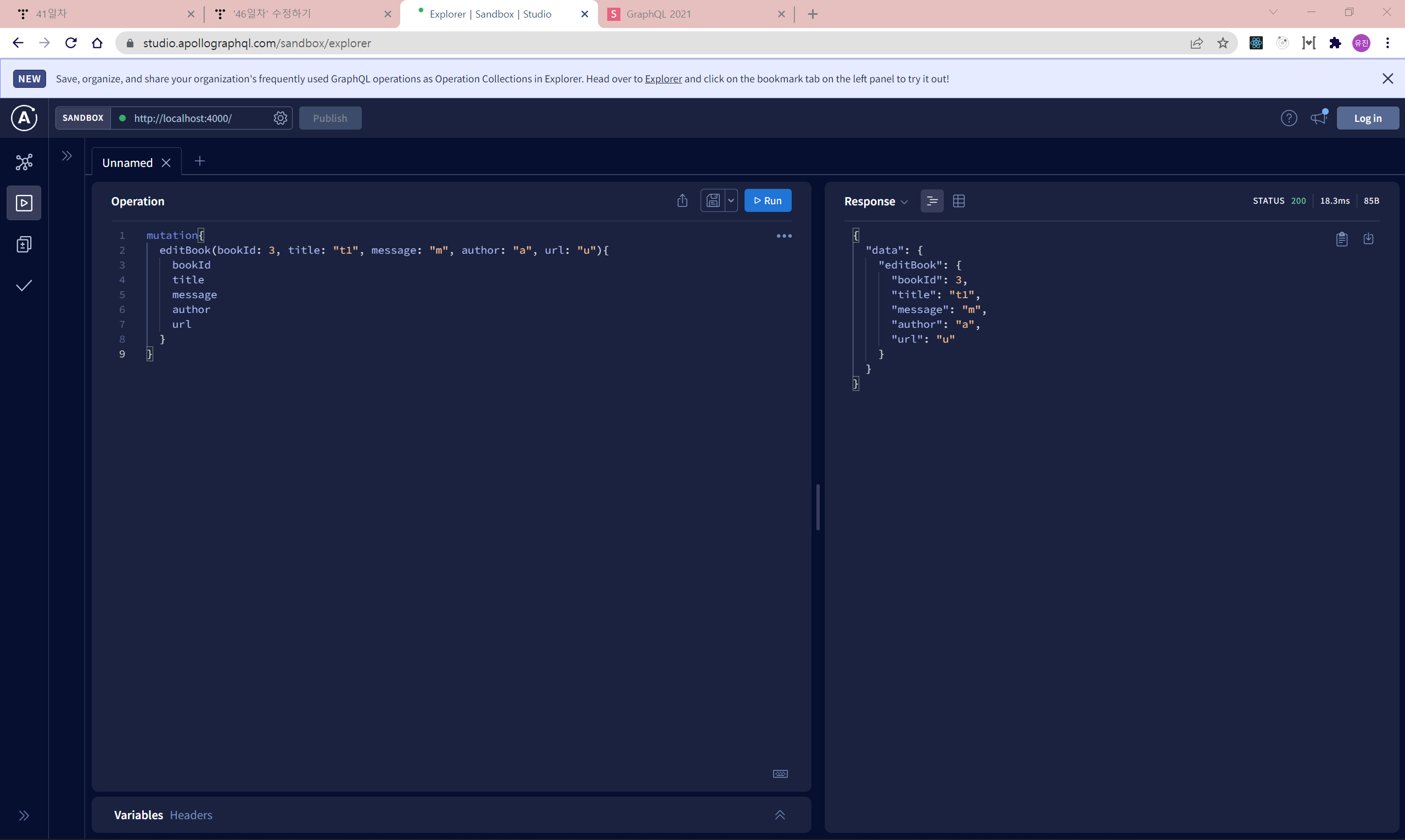The height and width of the screenshot is (840, 1405).
Task: Open the save options dropdown arrow
Action: tap(731, 201)
